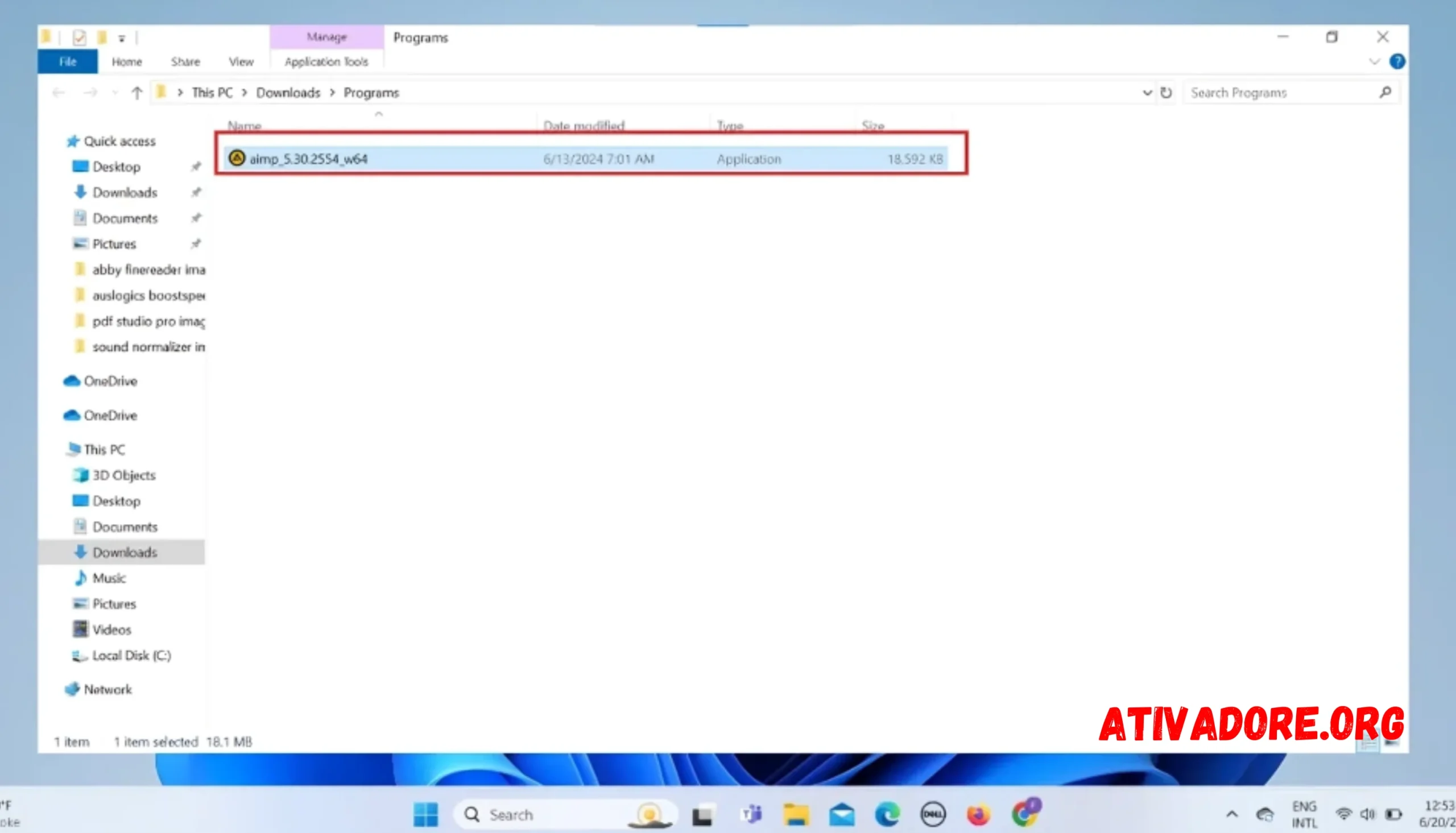Launch Microsoft Teams from the taskbar

751,814
